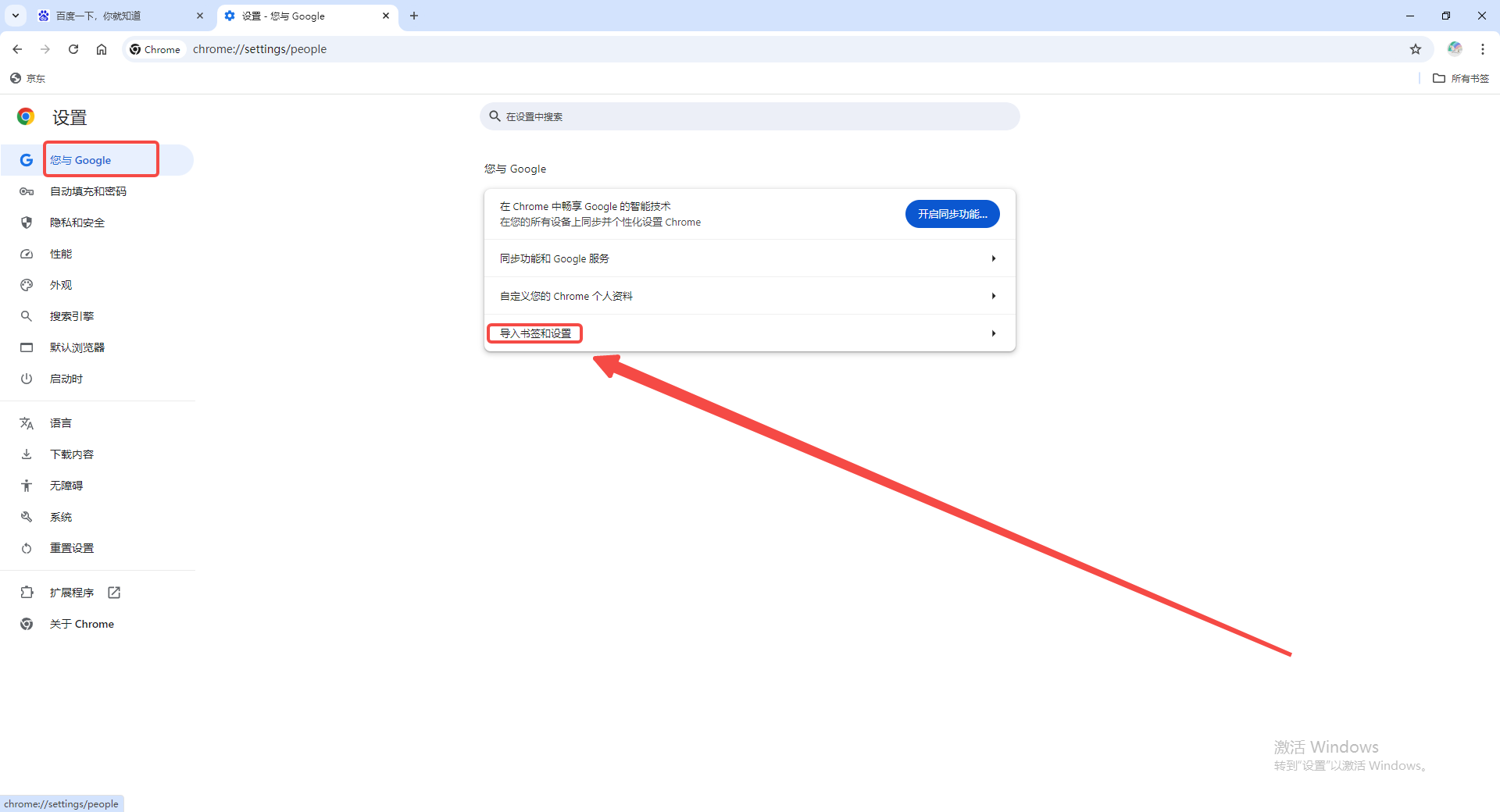Open 外观 settings section
Viewport: 1500px width, 812px height.
coord(98,285)
